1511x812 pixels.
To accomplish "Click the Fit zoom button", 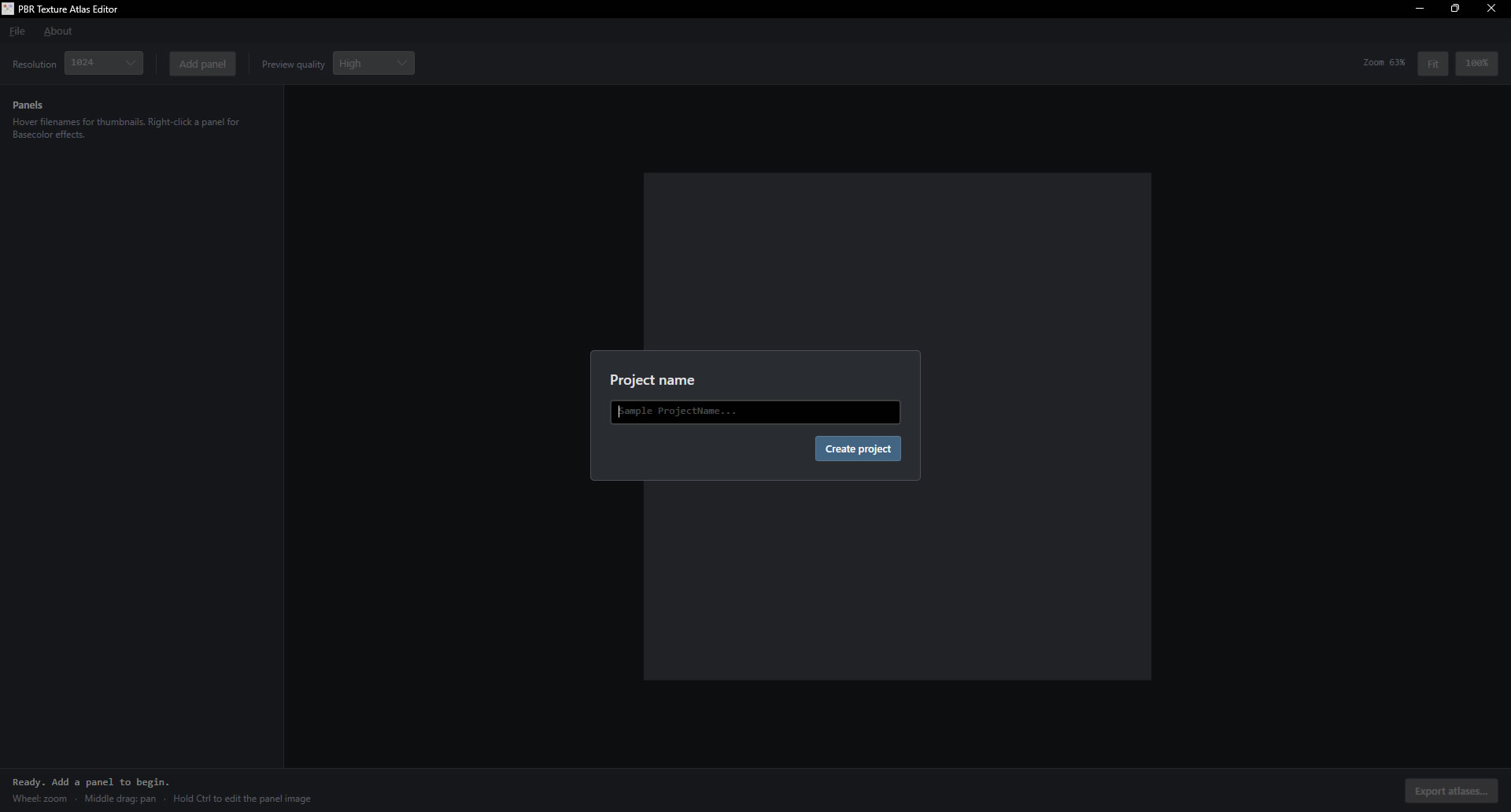I will (x=1432, y=64).
